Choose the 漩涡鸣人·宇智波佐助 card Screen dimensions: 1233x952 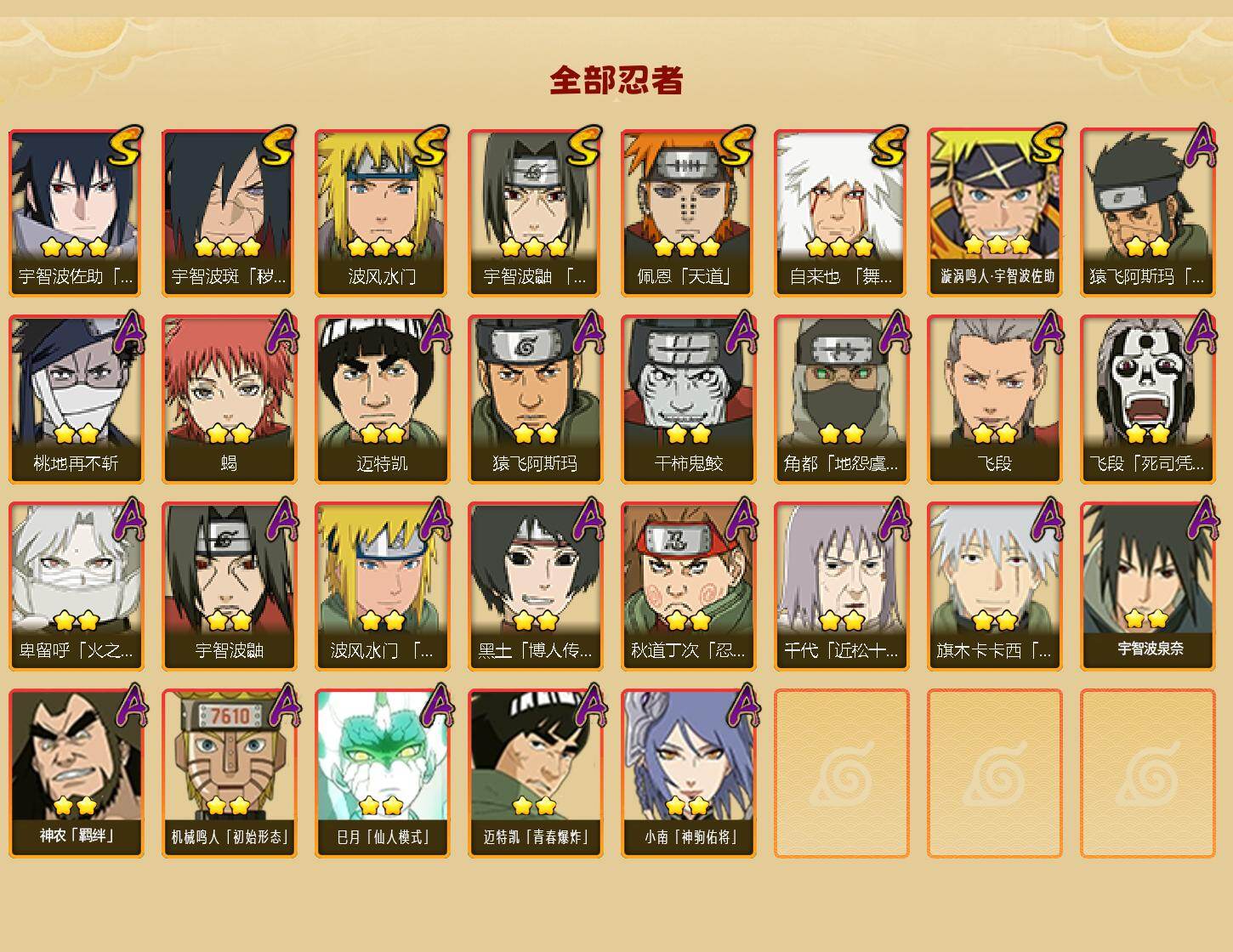(994, 212)
